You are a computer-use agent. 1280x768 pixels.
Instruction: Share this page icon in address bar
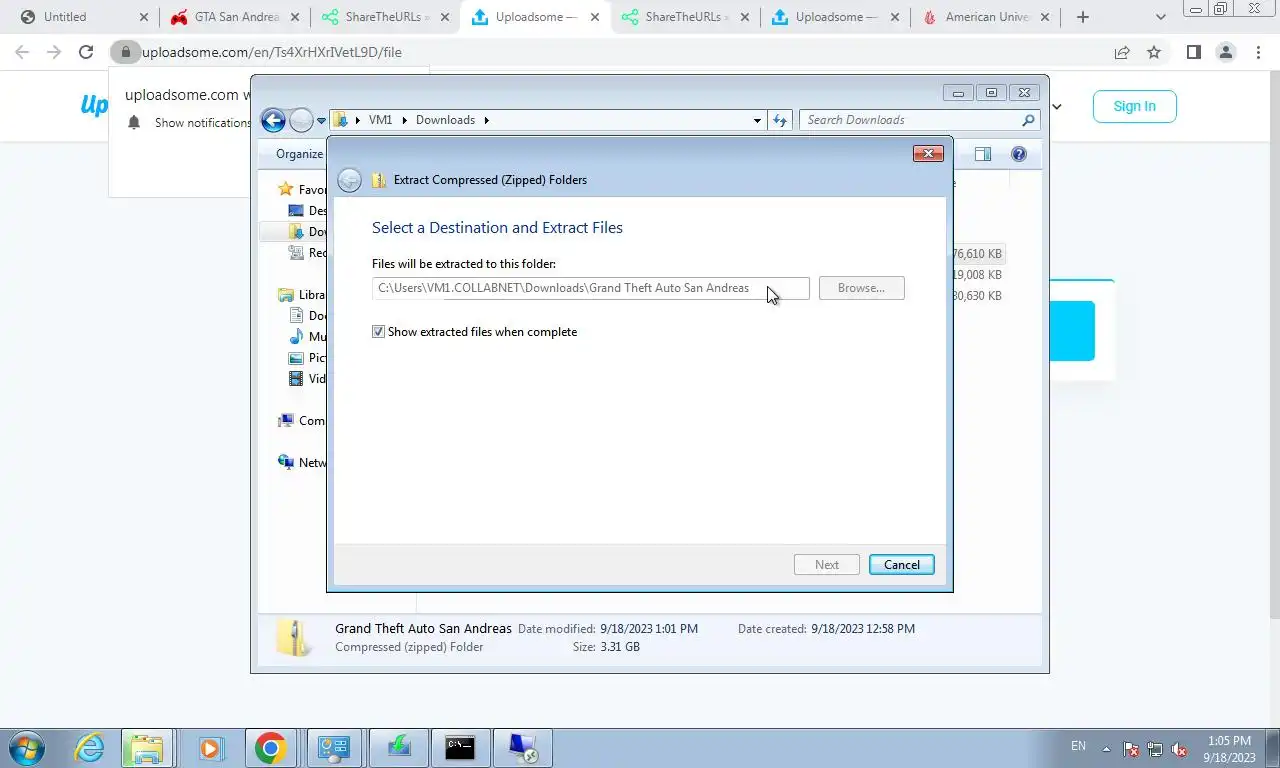[1122, 52]
